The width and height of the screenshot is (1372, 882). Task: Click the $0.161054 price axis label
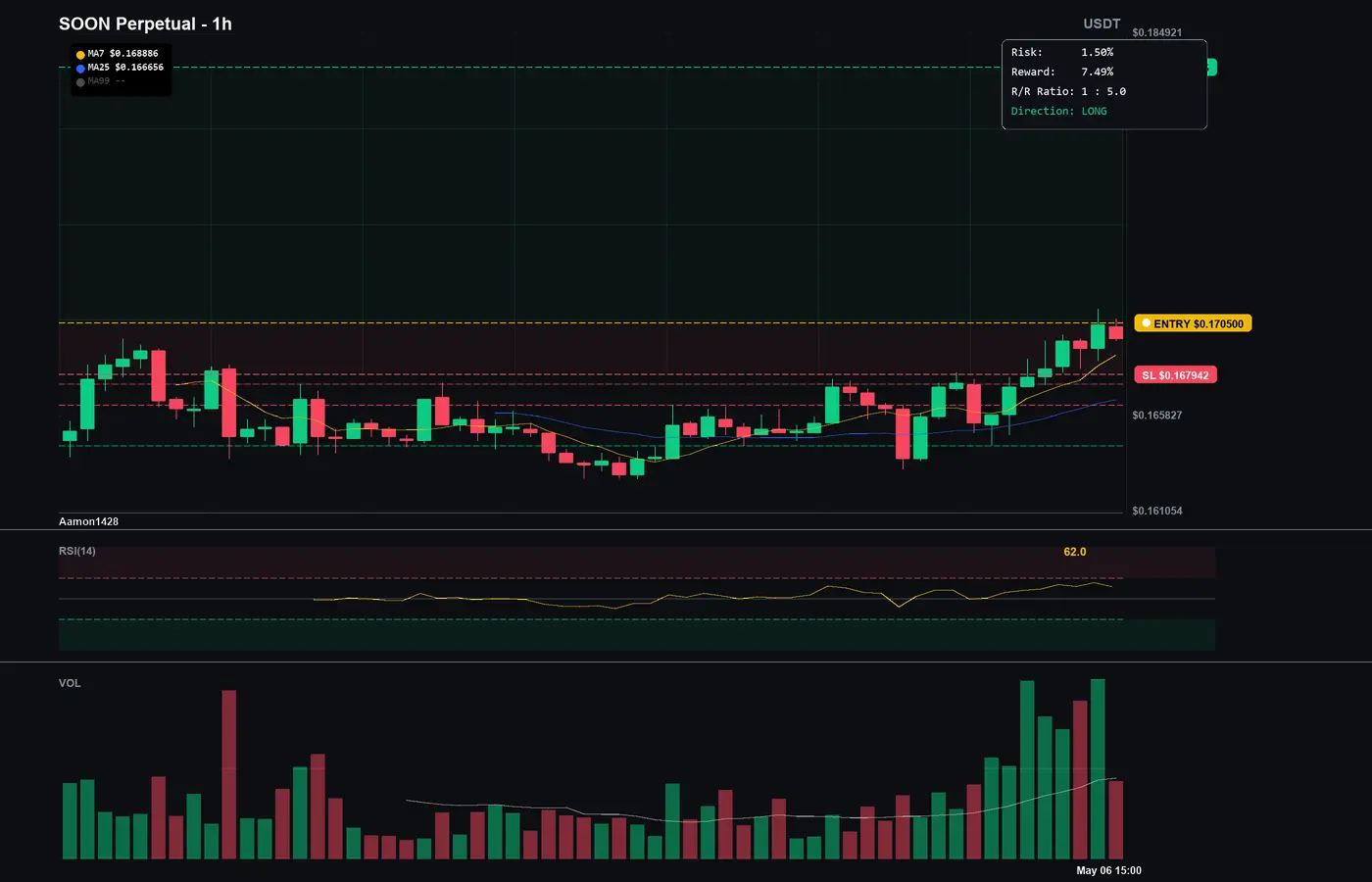tap(1156, 511)
